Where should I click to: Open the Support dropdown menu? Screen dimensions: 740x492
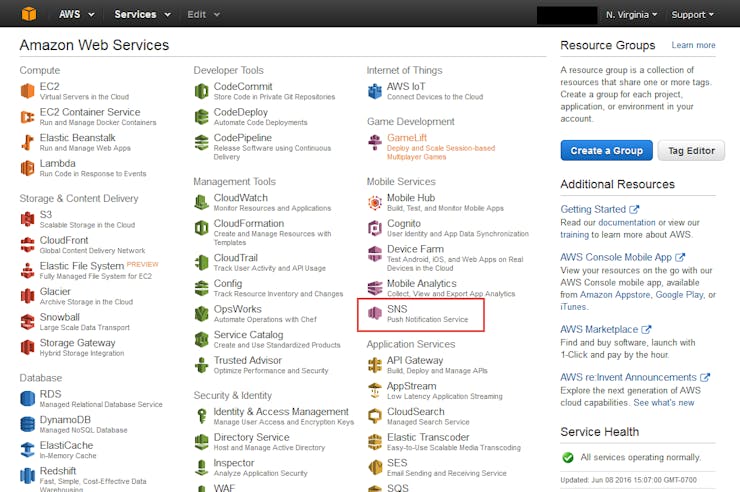692,15
